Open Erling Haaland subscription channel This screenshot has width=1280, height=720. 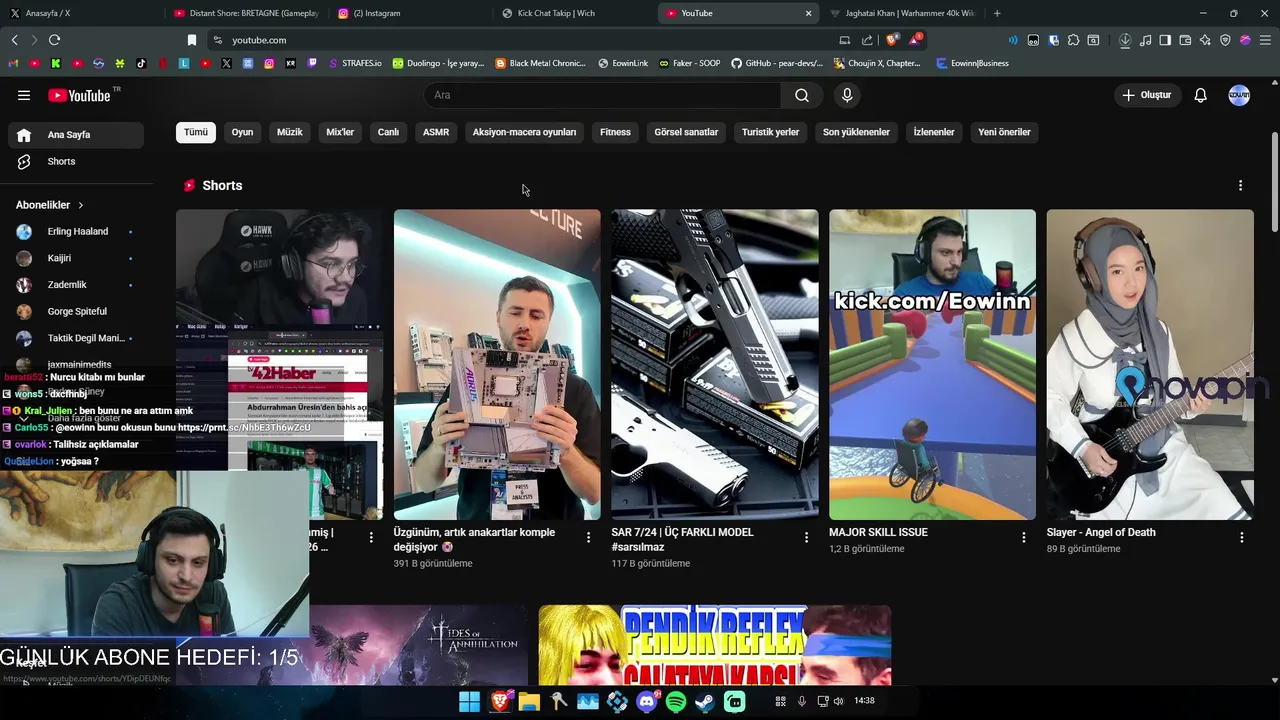point(76,232)
